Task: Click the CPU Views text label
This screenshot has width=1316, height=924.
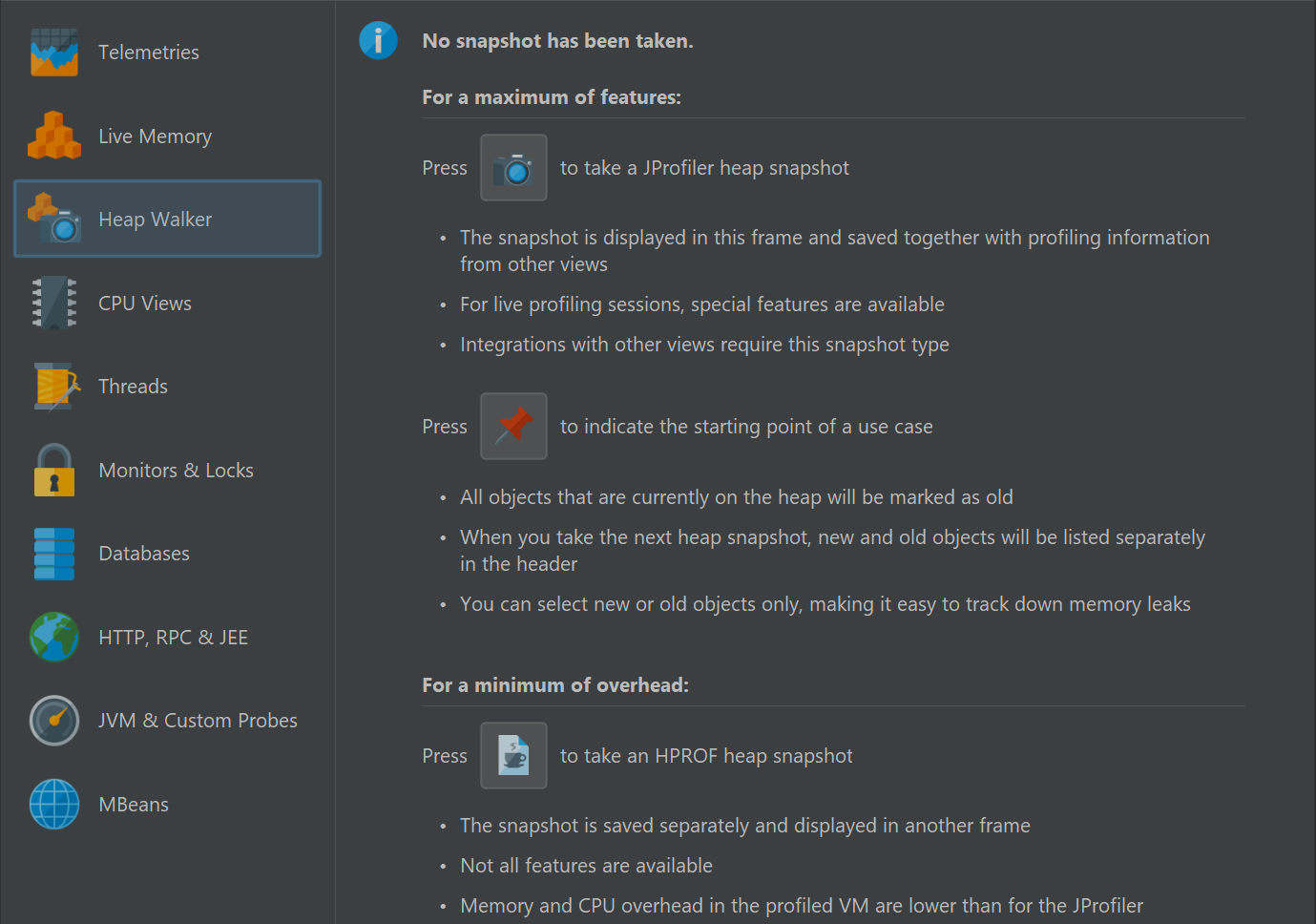Action: point(145,304)
